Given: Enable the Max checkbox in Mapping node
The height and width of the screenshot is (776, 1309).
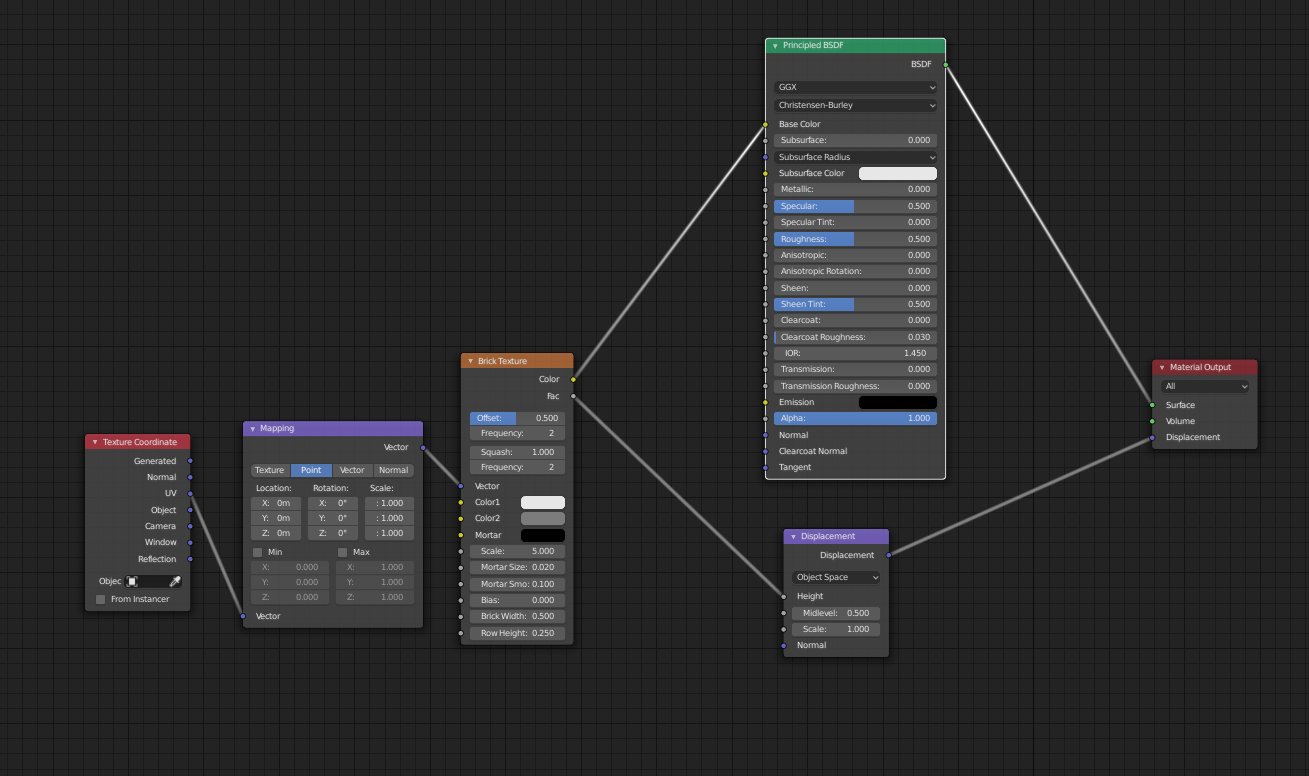Looking at the screenshot, I should point(342,551).
